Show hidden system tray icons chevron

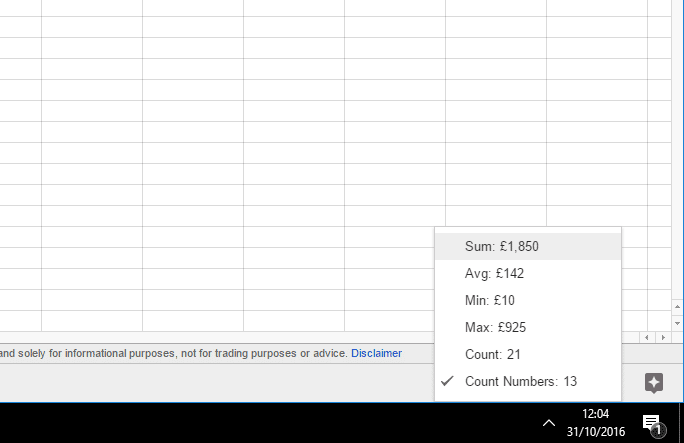coord(549,423)
